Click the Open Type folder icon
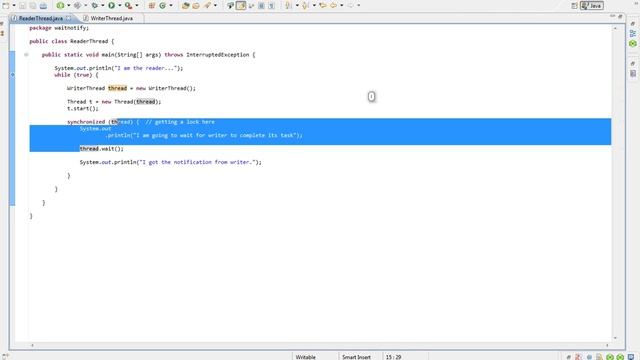The width and height of the screenshot is (640, 360). pos(186,5)
